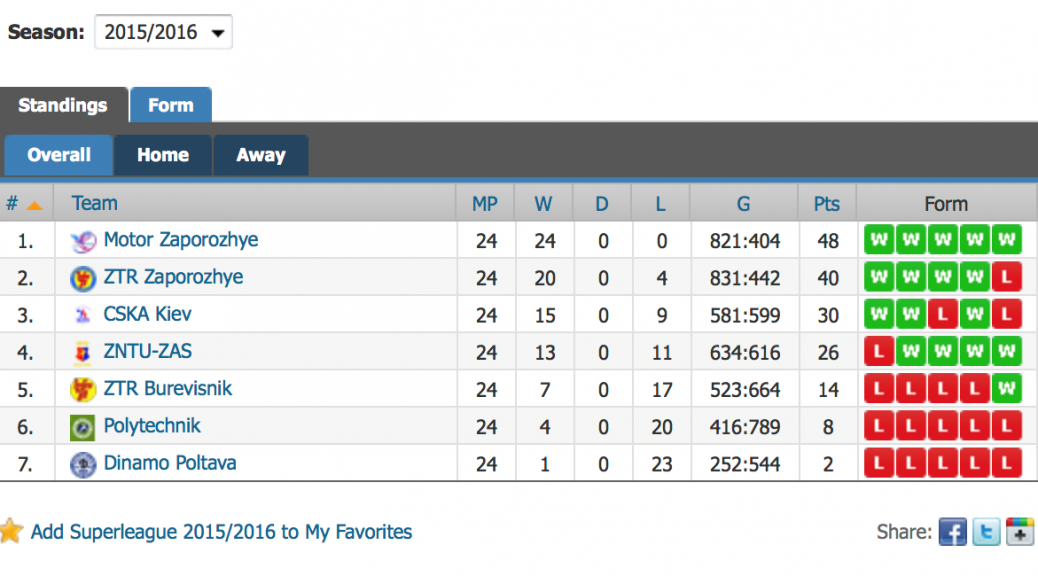Sort standings by the Pts column

(826, 204)
